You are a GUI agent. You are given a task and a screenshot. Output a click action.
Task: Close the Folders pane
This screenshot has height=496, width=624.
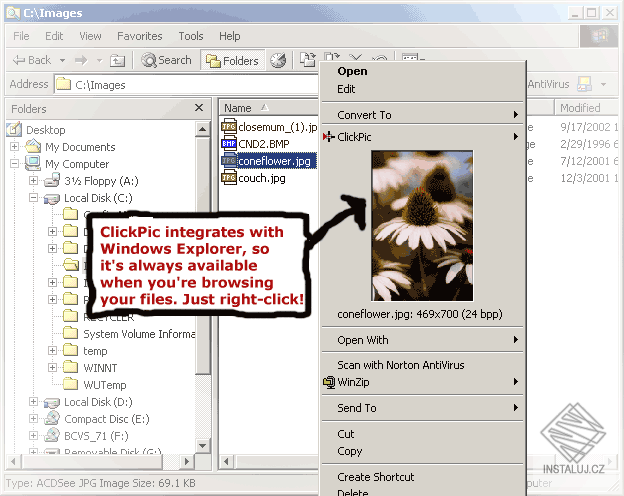(199, 108)
